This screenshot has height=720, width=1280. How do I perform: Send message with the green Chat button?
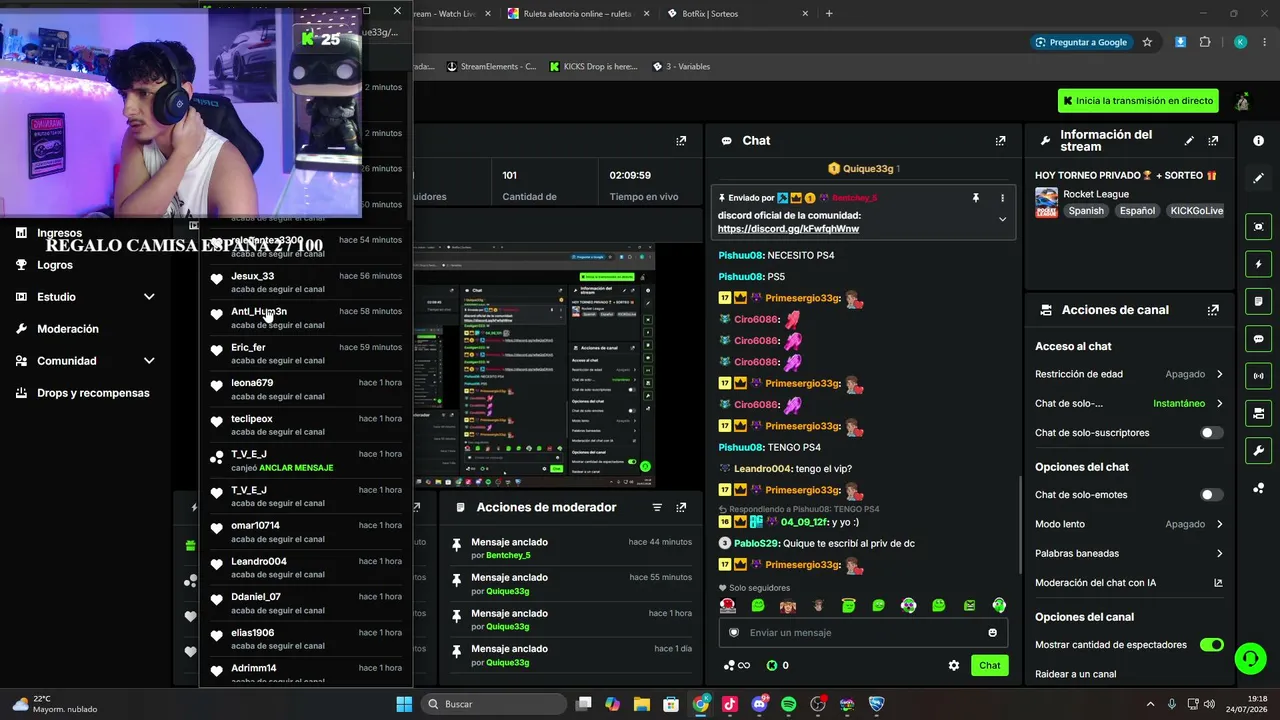click(x=989, y=665)
